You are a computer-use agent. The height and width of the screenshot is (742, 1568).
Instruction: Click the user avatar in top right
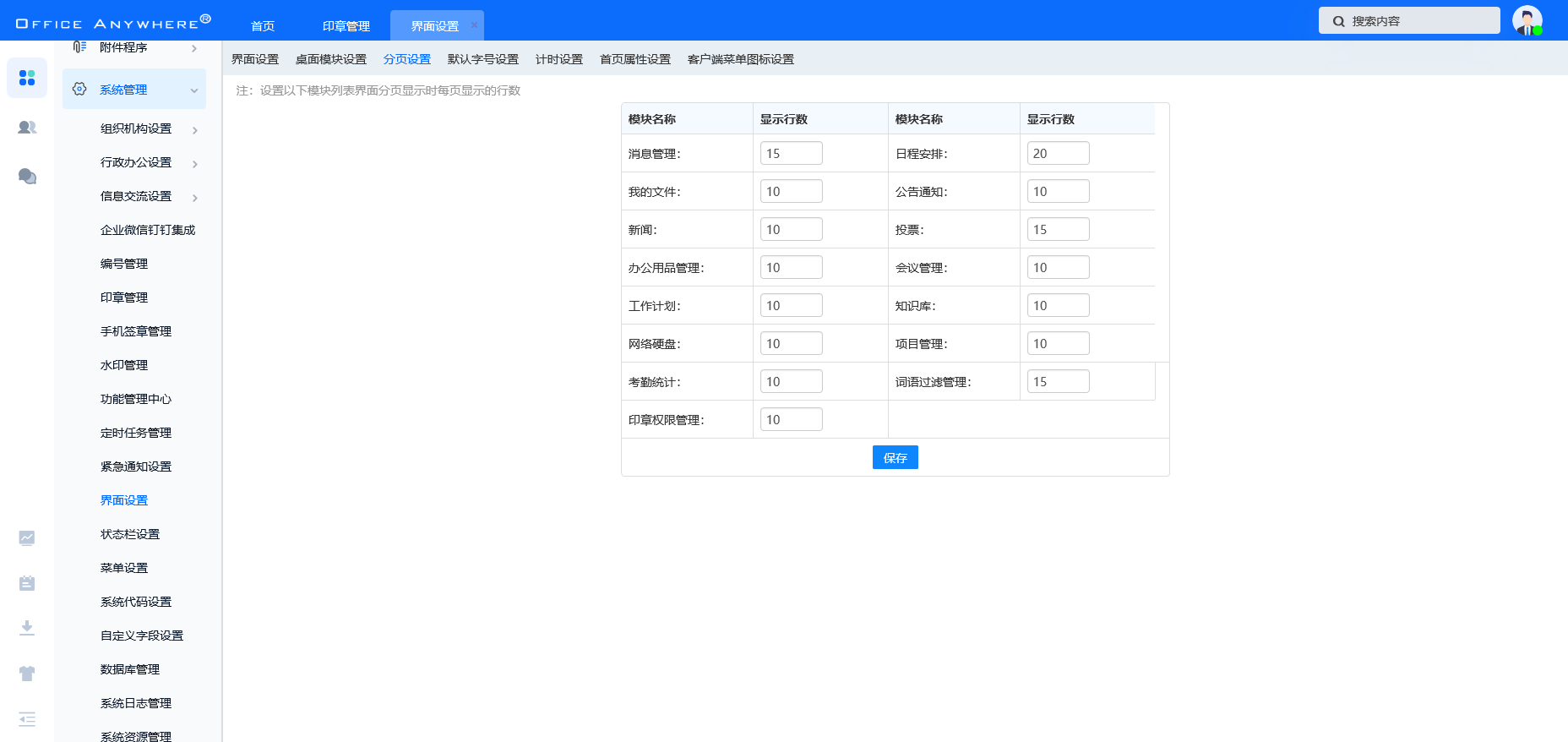click(x=1527, y=20)
